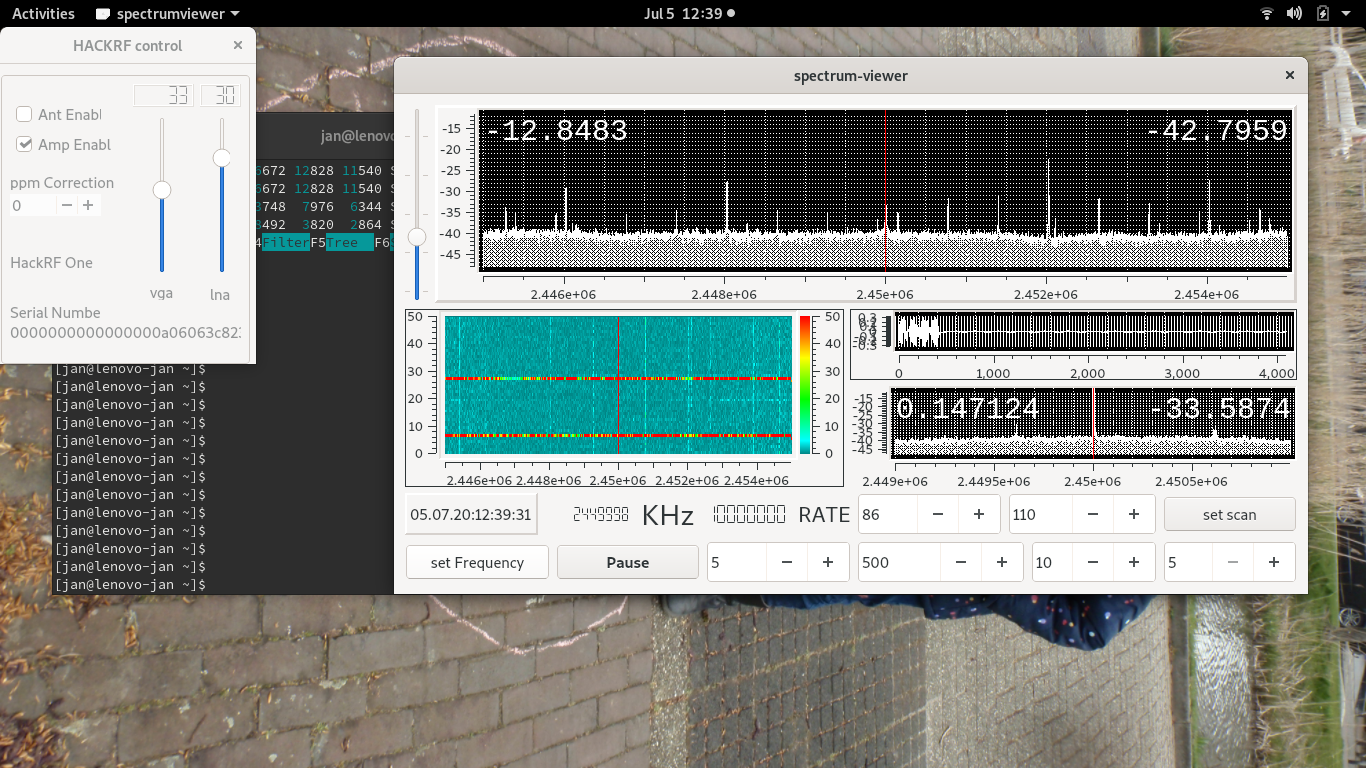Click the timestamp button 05.07.20:12:39:31
Viewport: 1366px width, 768px height.
click(x=471, y=515)
